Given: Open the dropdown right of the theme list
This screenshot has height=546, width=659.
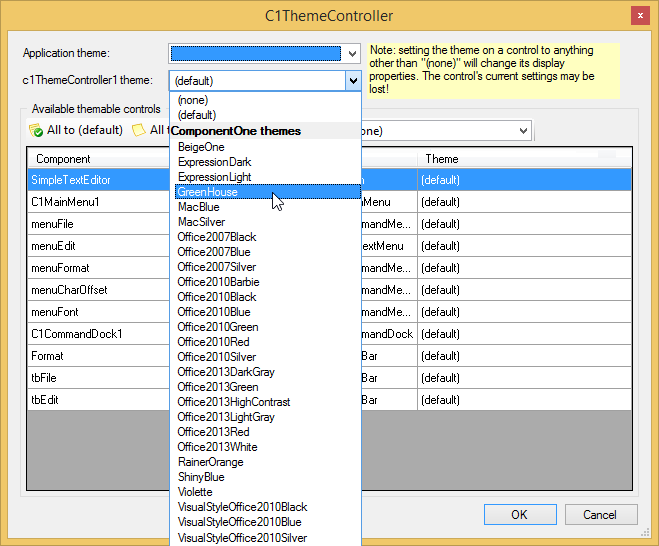Looking at the screenshot, I should 522,131.
